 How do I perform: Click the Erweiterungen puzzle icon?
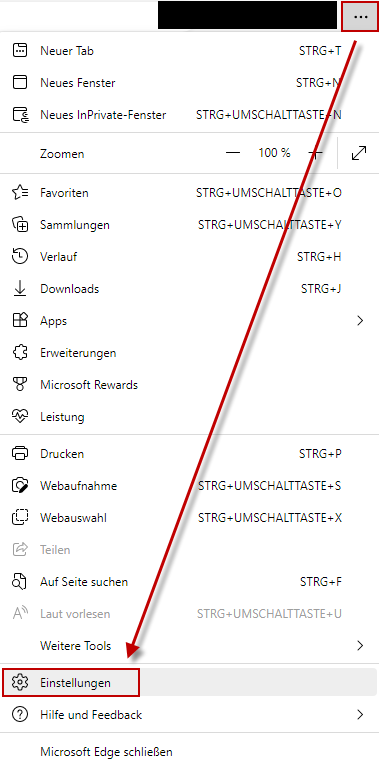click(20, 353)
